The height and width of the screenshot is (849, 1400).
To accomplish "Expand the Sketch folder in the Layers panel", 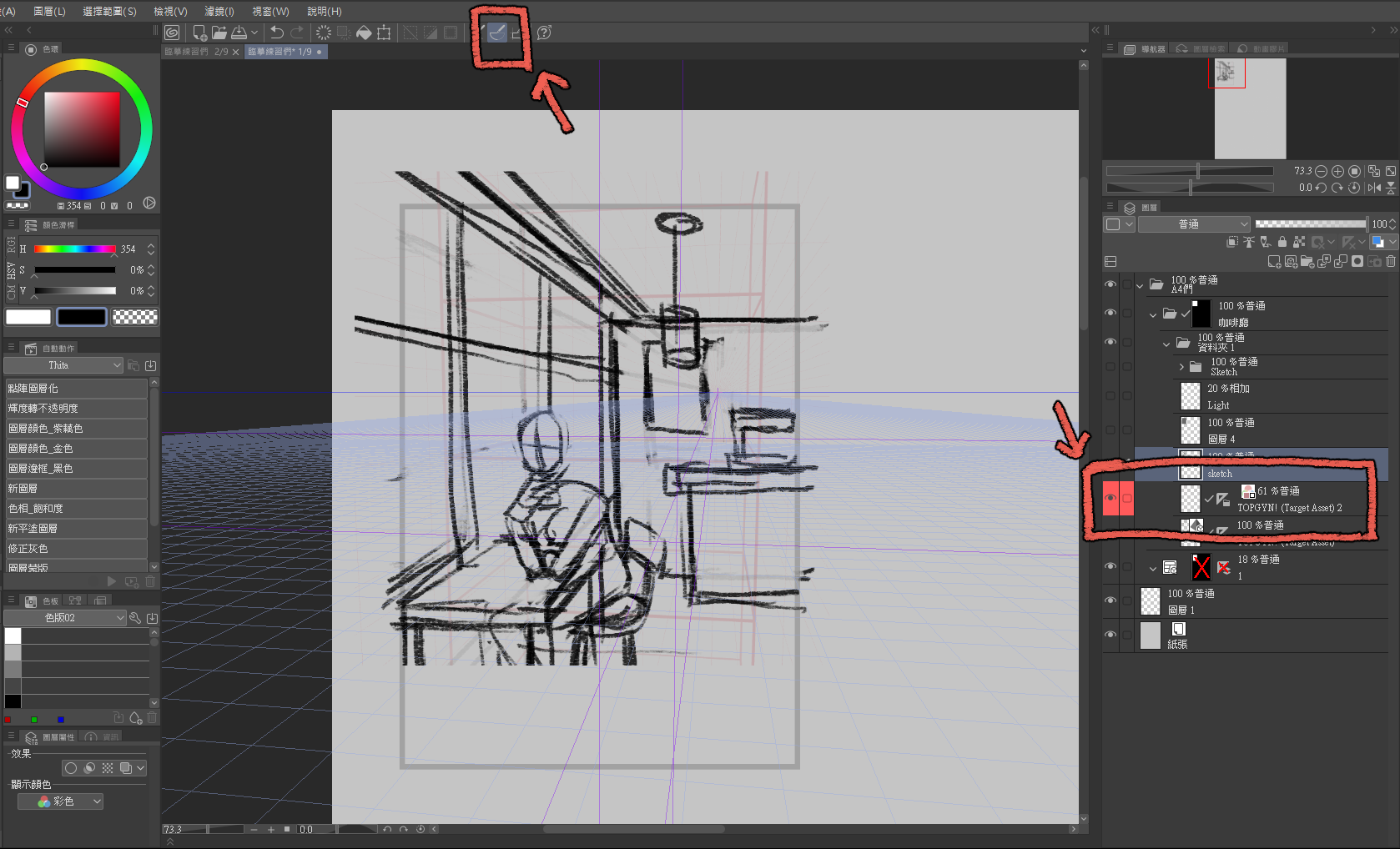I will coord(1181,367).
